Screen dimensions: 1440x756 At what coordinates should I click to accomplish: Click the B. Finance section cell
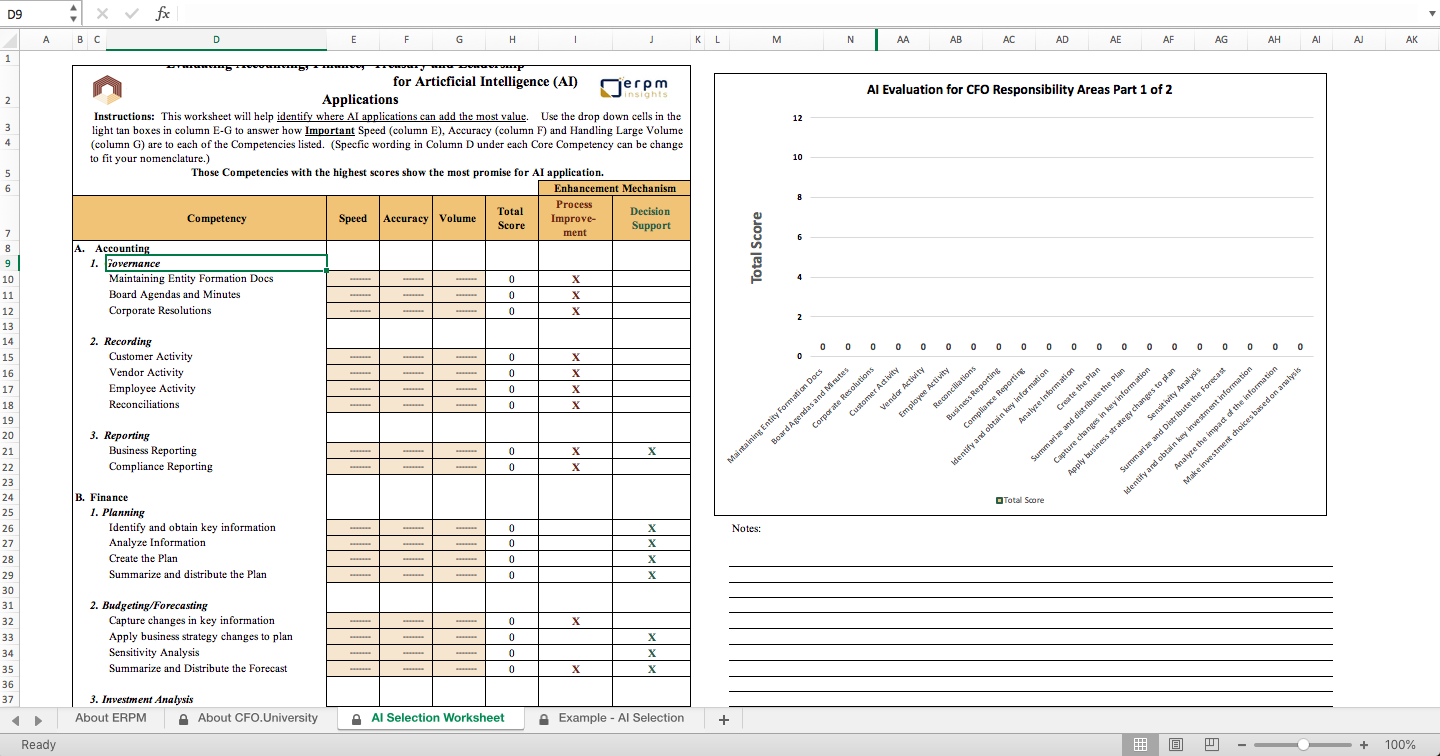102,497
